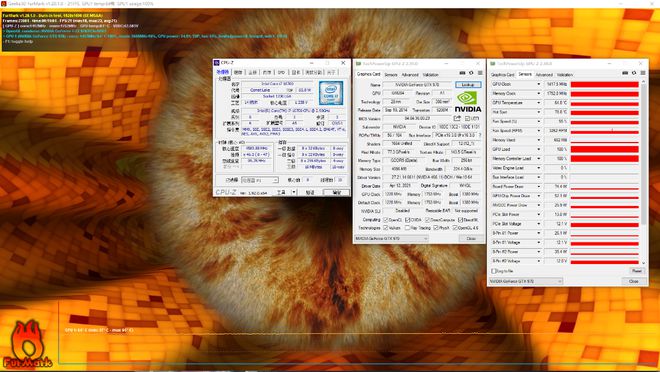Open the processor selection dropdown in CPU-Z
Screen dimensions: 660x372
(259, 180)
